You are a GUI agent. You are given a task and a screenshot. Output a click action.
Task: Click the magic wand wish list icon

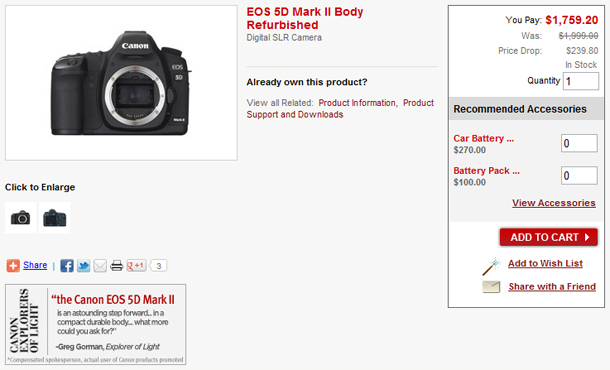(491, 266)
